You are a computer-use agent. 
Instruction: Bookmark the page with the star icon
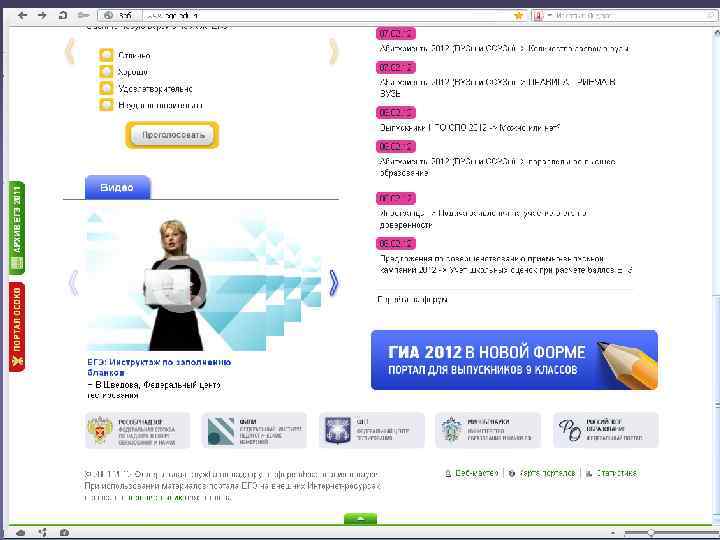click(x=518, y=16)
